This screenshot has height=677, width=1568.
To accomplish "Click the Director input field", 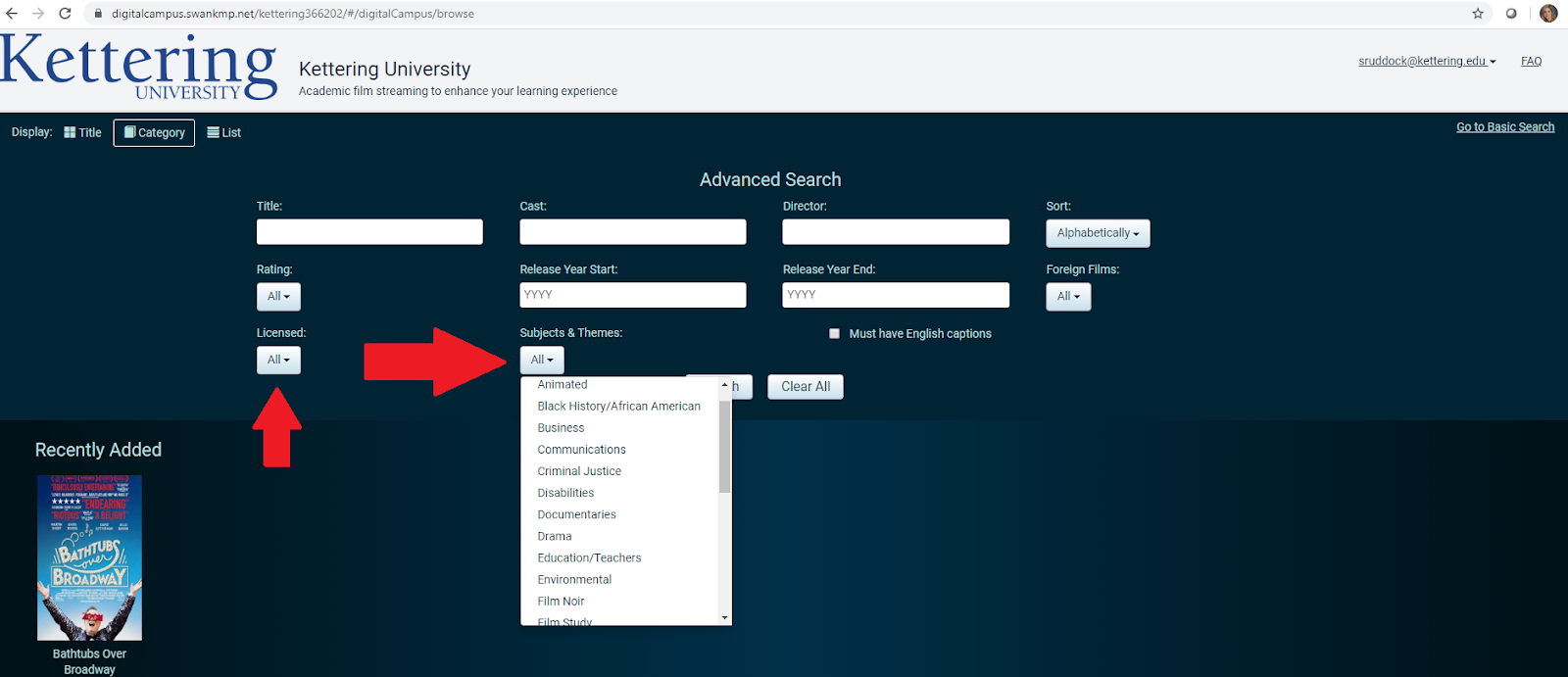I will [896, 232].
